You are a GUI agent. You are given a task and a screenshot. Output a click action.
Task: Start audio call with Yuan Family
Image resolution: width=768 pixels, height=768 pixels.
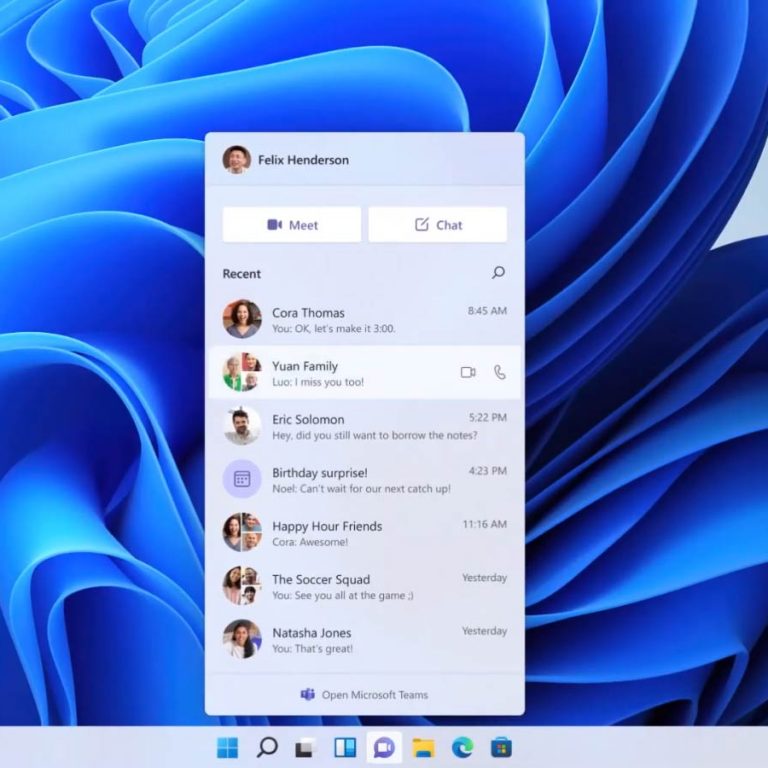pos(500,373)
